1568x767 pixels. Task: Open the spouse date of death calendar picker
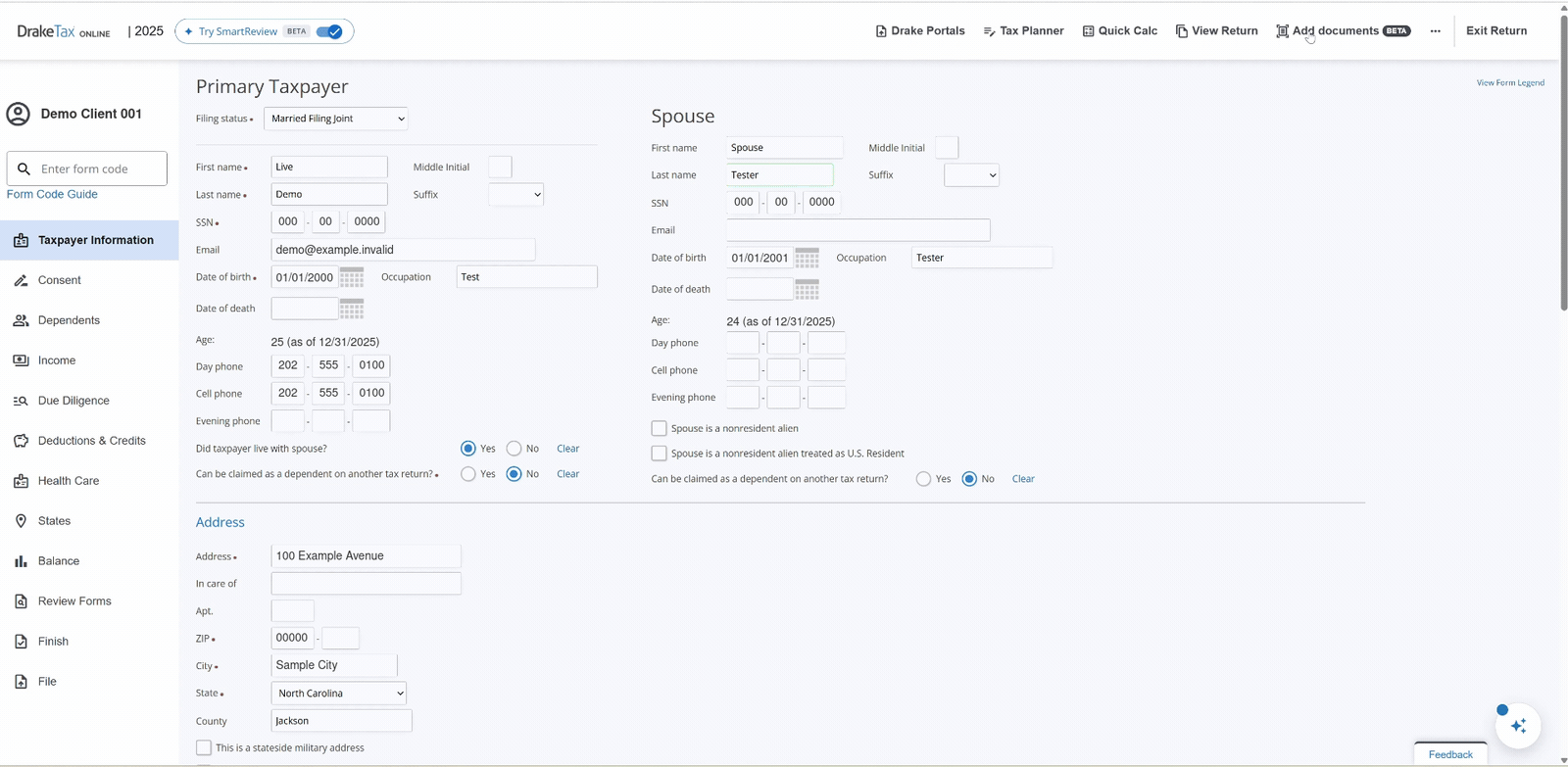point(808,289)
